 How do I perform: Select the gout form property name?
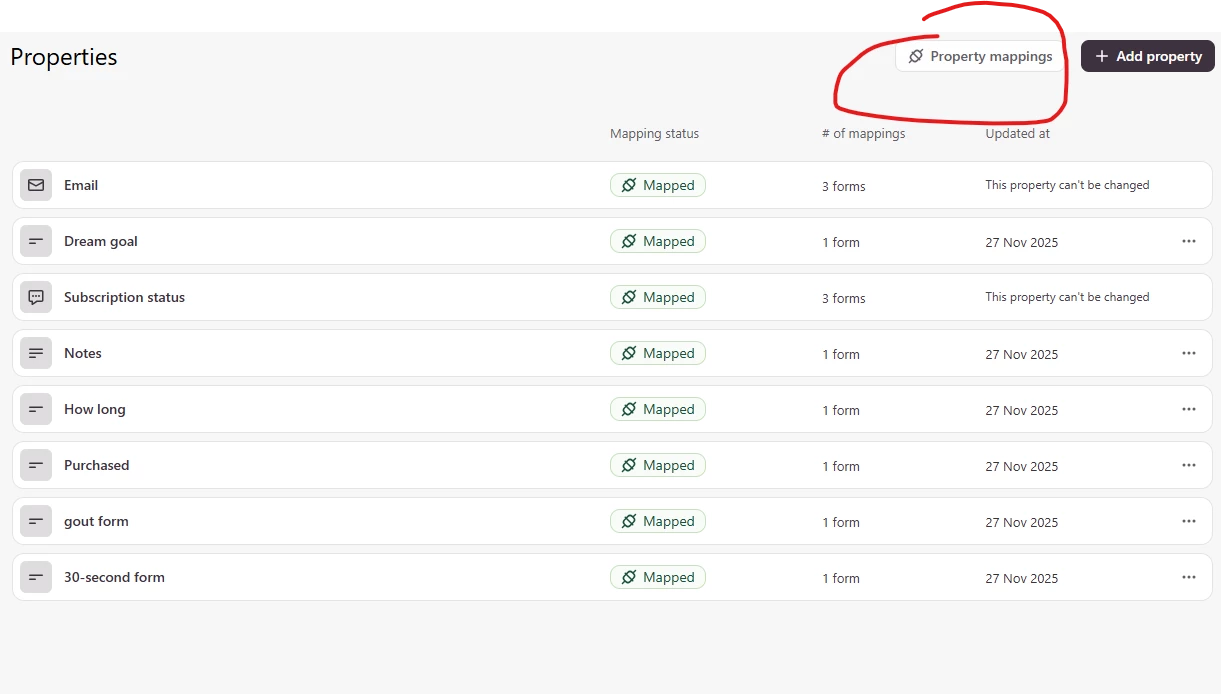click(96, 521)
